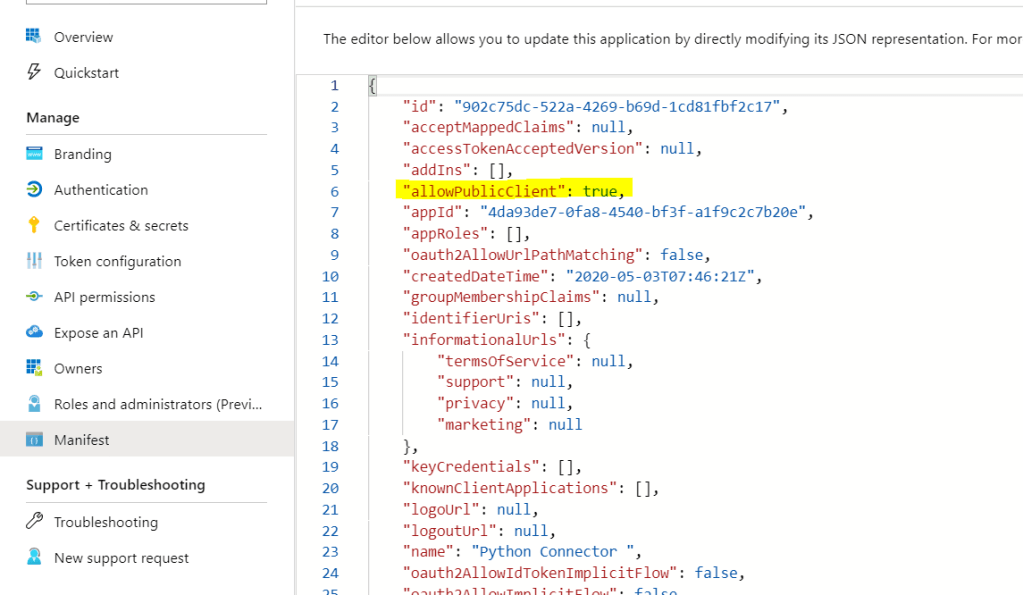Viewport: 1023px width, 595px height.
Task: Open the Authentication settings page
Action: [x=100, y=190]
